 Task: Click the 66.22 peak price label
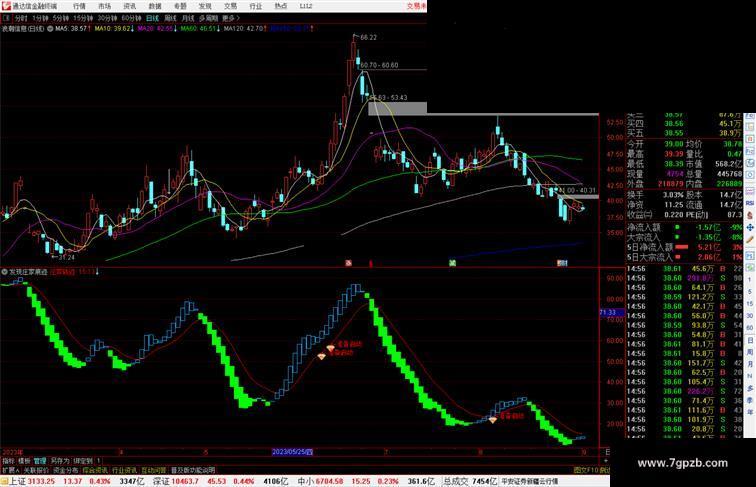368,37
